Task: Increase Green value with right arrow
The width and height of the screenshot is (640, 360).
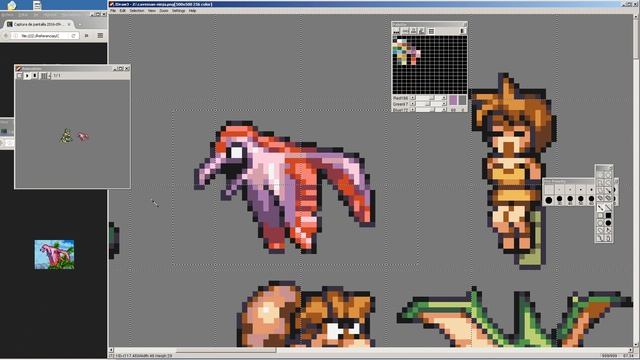Action: [x=444, y=104]
